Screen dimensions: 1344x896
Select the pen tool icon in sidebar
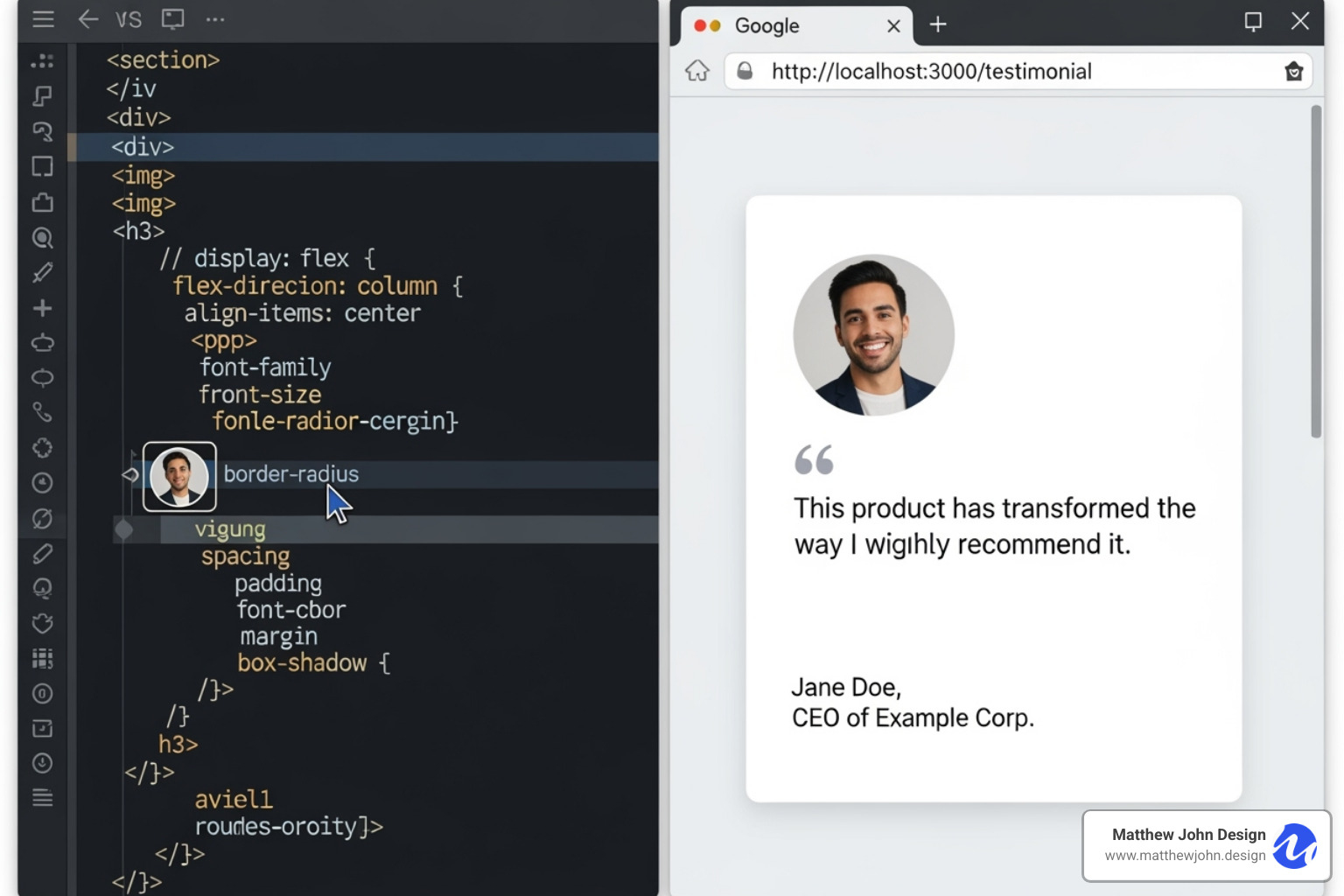(x=42, y=273)
